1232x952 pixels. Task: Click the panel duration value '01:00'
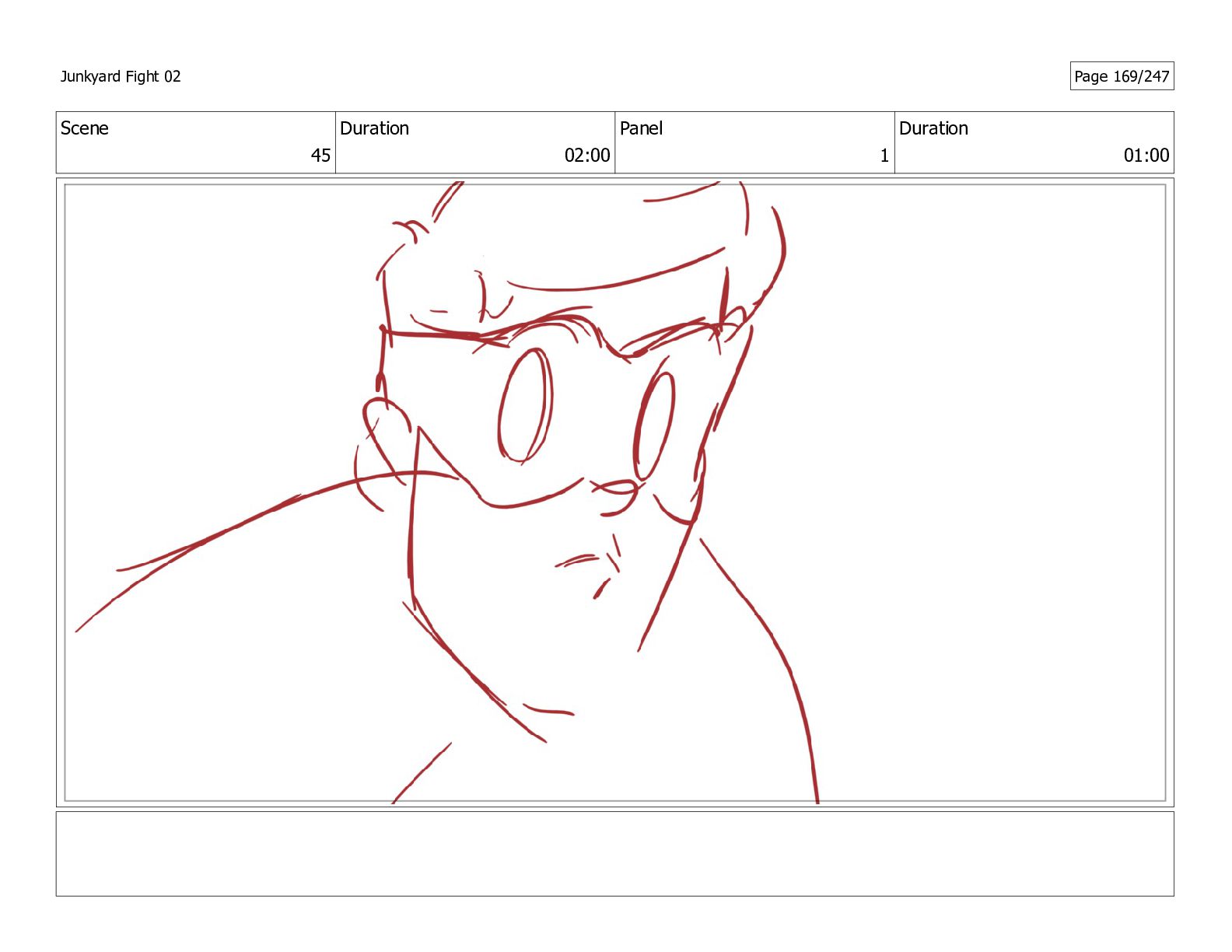coord(1146,156)
